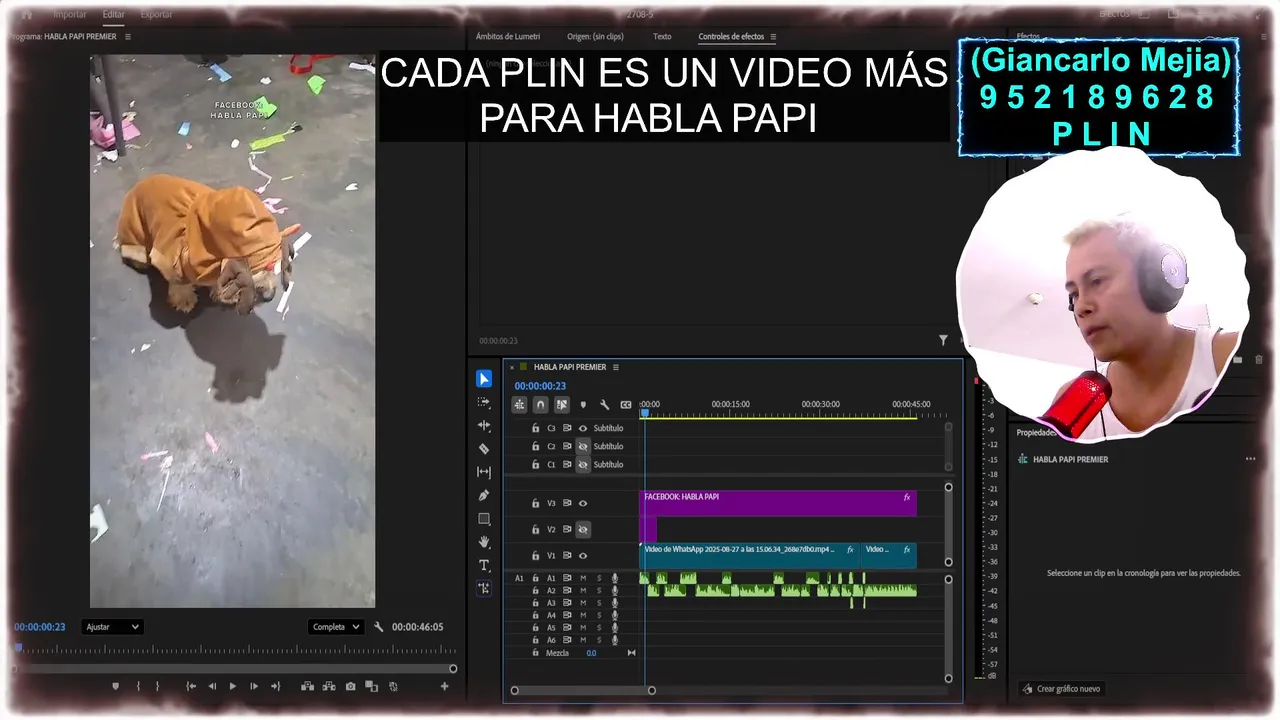Toggle insert sequences as nests
The image size is (1280, 720).
(519, 405)
